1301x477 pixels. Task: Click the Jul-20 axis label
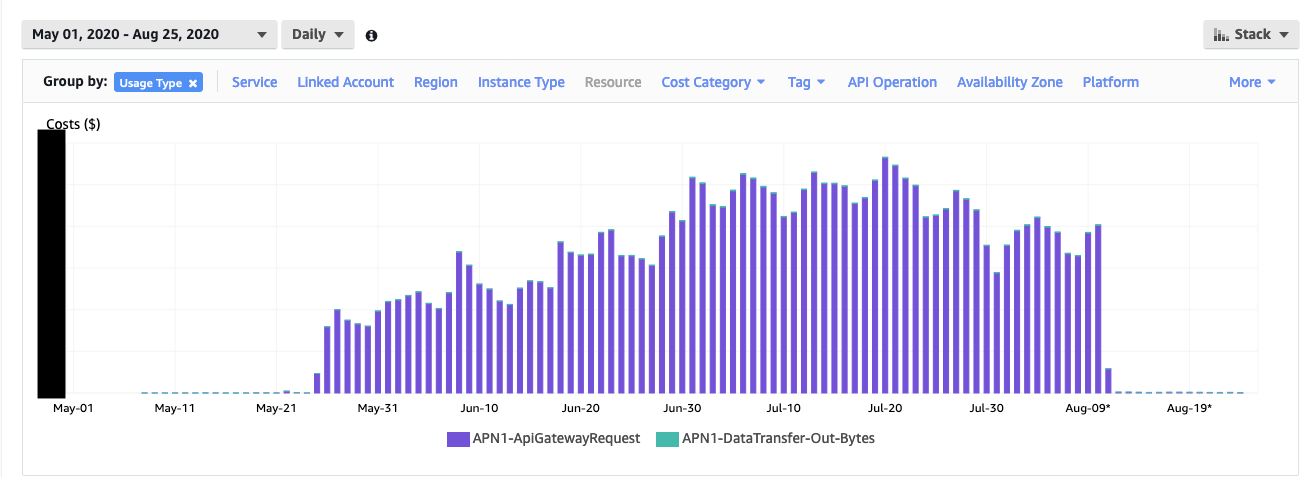(x=885, y=408)
